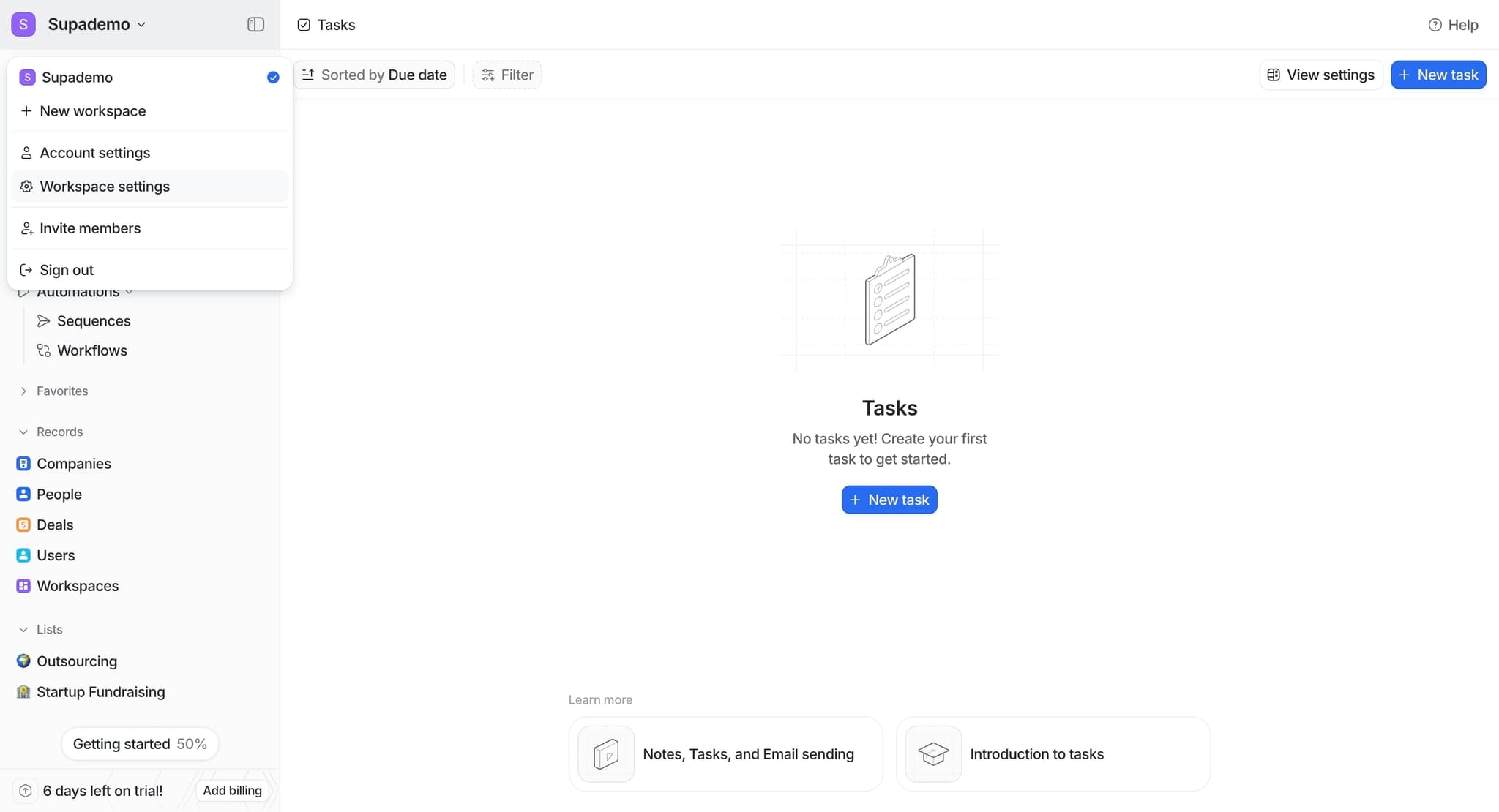Image resolution: width=1499 pixels, height=812 pixels.
Task: Collapse the sidebar panel icon
Action: [255, 24]
